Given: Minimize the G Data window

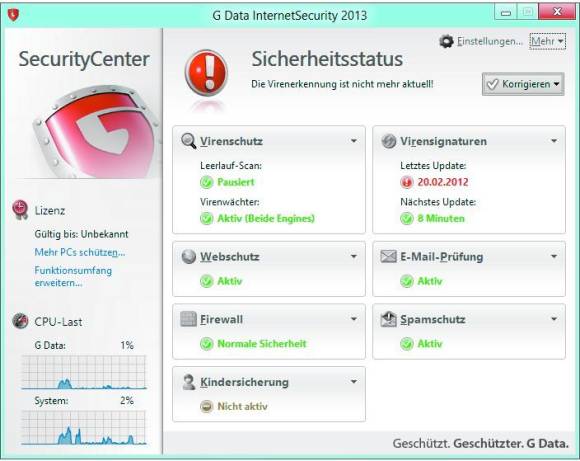Looking at the screenshot, I should pos(506,13).
